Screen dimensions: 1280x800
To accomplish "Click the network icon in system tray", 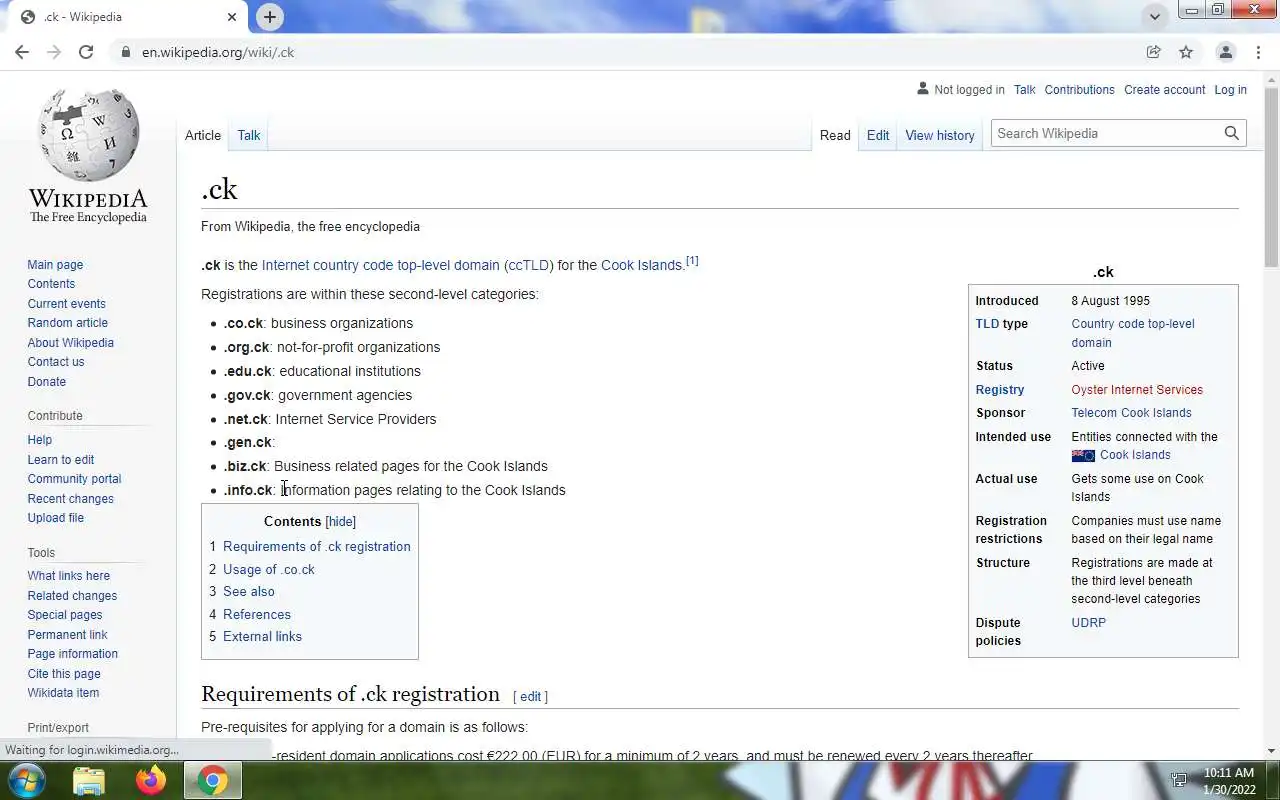I will click(1179, 781).
